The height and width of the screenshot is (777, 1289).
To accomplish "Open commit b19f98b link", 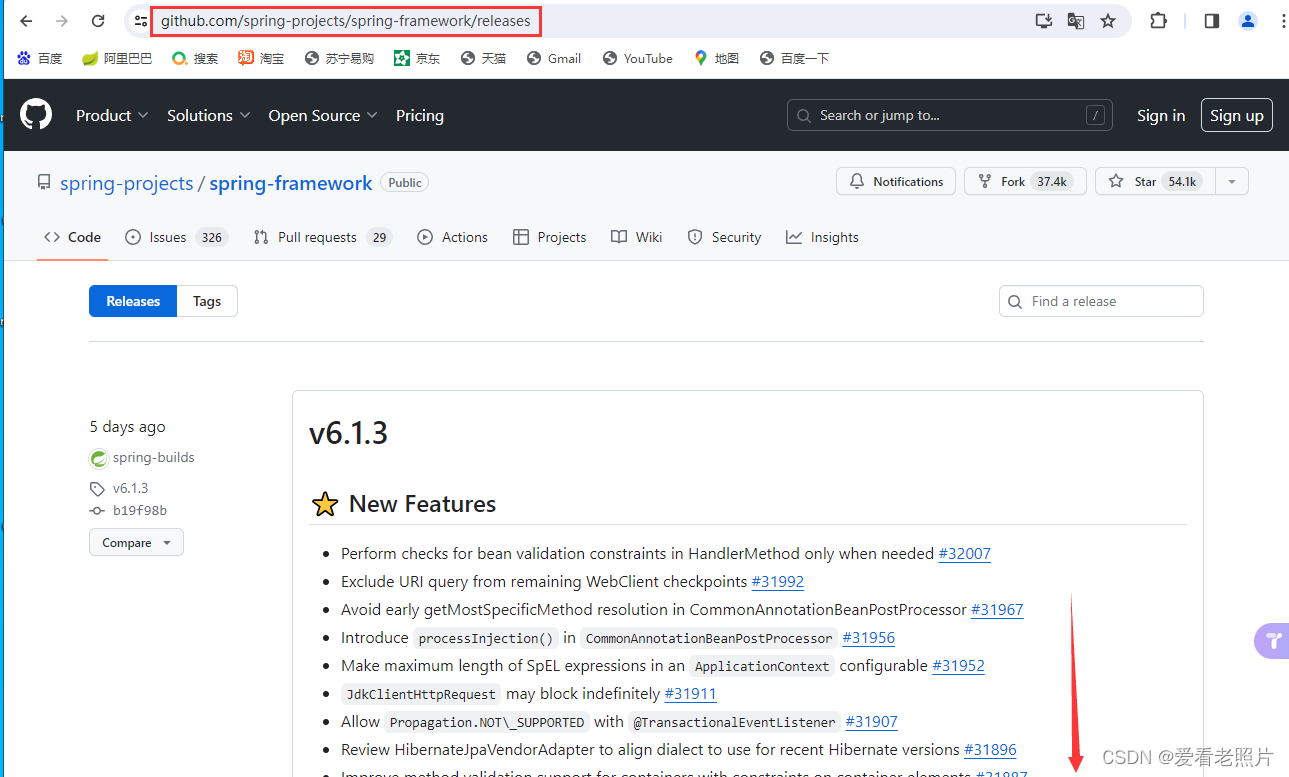I will (x=140, y=511).
